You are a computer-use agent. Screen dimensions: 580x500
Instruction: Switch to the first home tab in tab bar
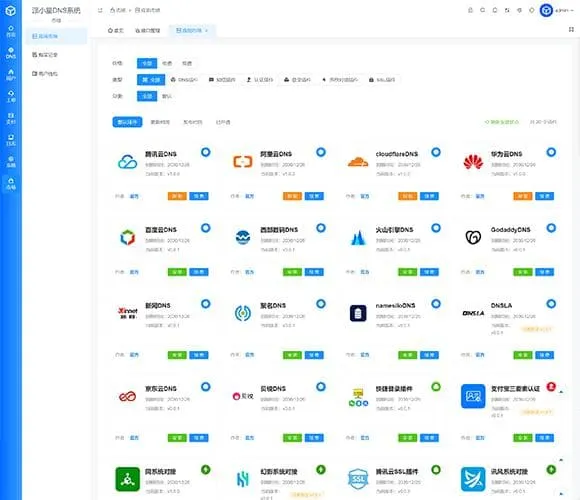(x=115, y=30)
